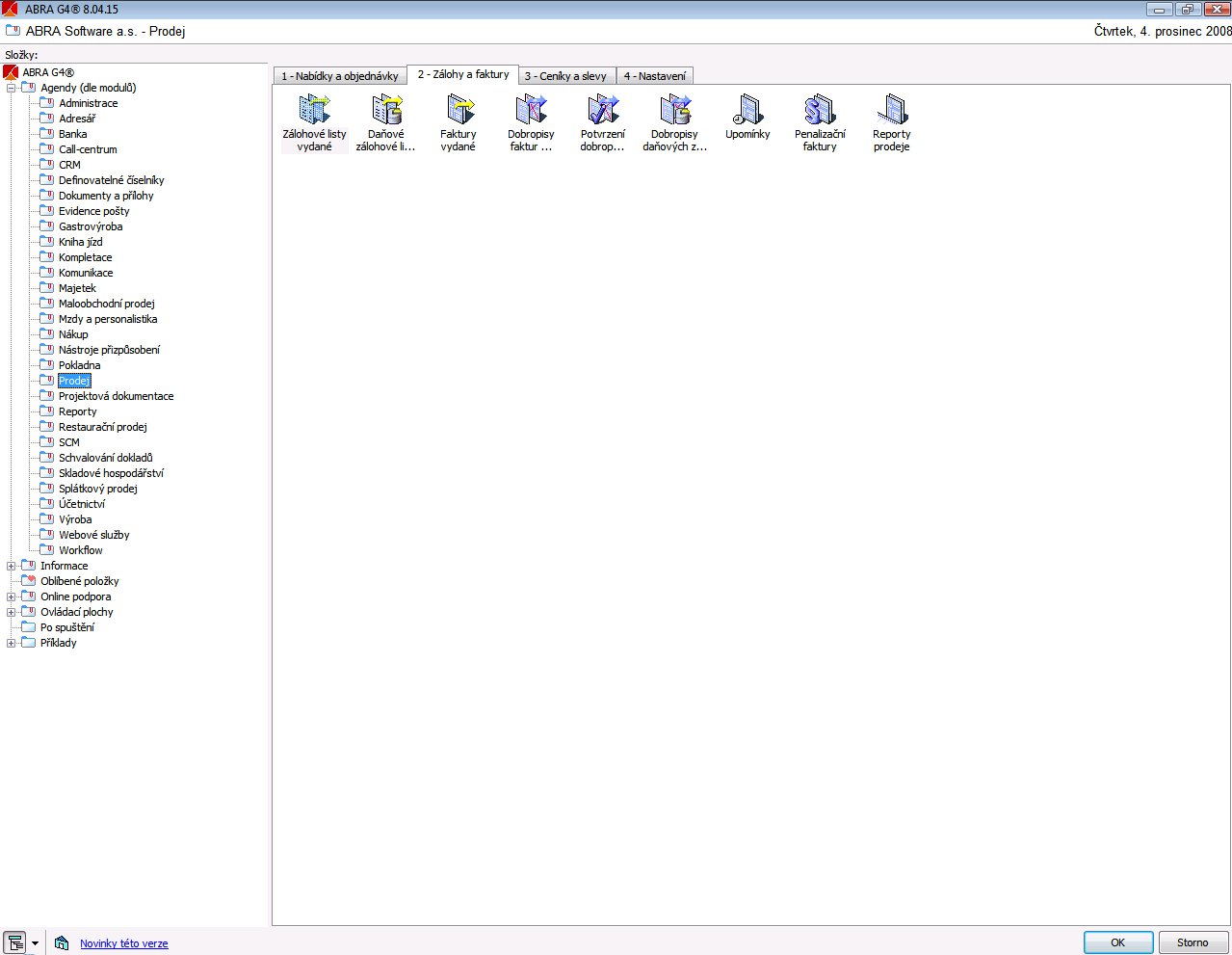Click the tree view toggle icon in bottom bar
1232x955 pixels.
click(14, 943)
